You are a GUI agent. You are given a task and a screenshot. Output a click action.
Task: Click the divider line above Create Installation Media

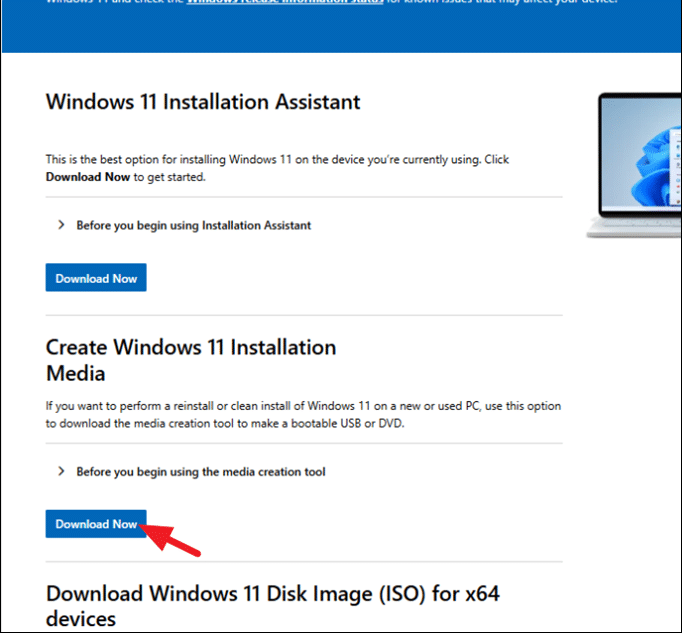click(x=304, y=316)
